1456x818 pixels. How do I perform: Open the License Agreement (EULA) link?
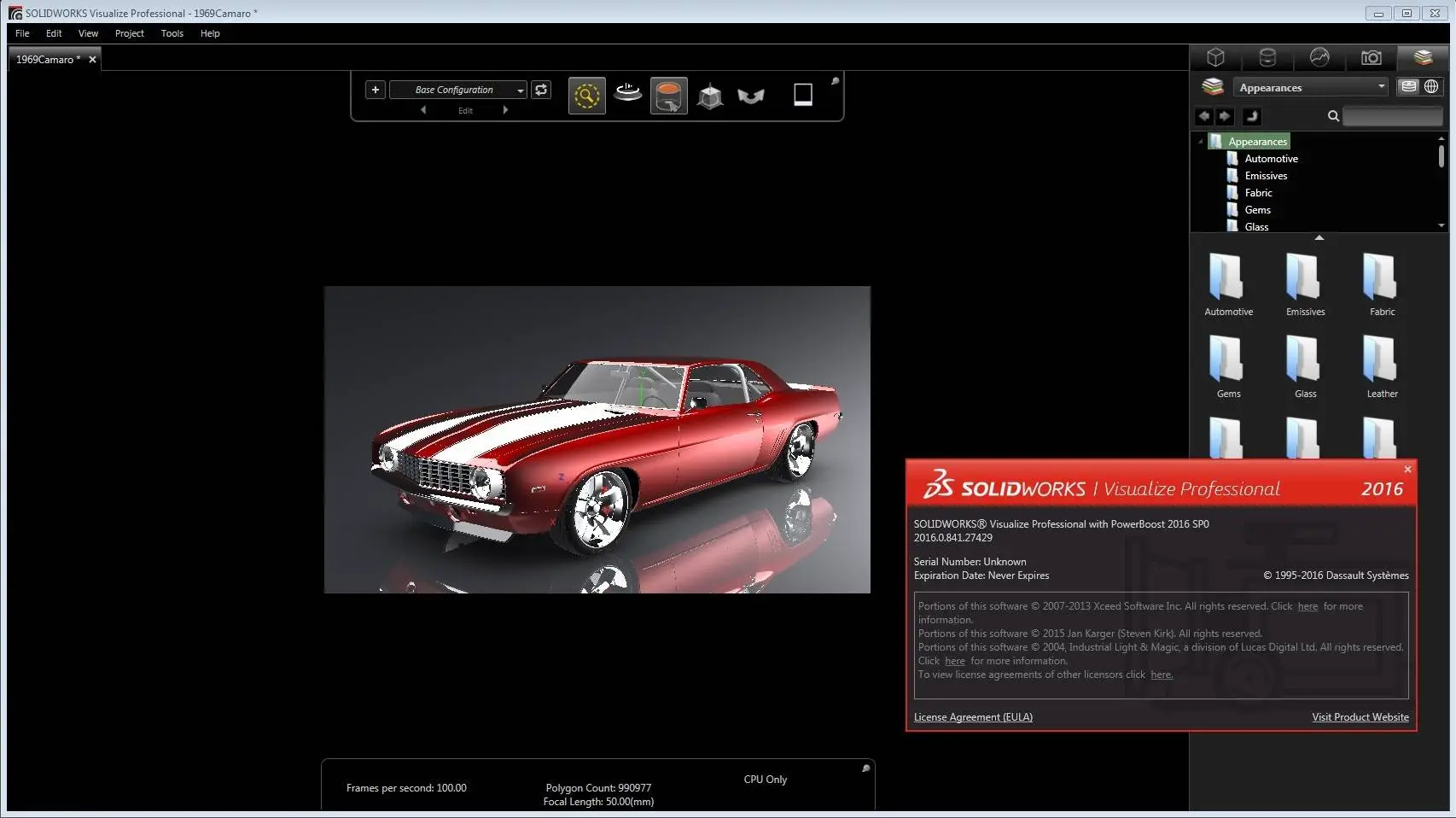(973, 717)
